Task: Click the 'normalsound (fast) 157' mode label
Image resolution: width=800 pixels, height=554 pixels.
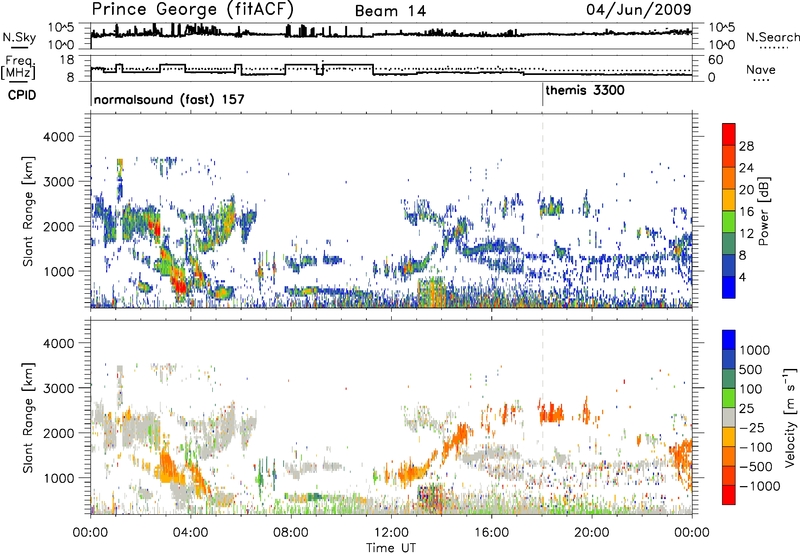Action: point(169,99)
